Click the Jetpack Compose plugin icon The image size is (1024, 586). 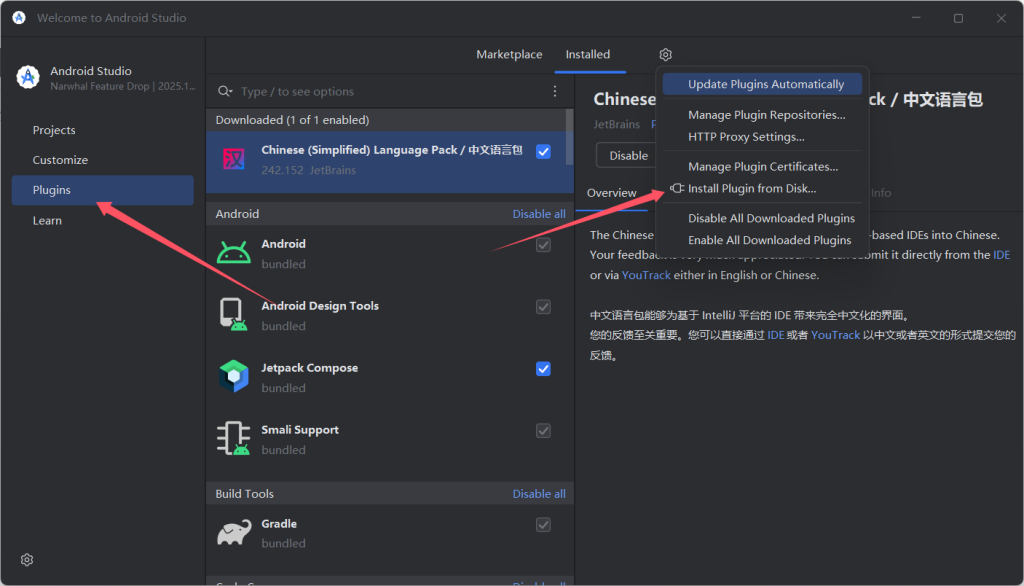pos(234,376)
